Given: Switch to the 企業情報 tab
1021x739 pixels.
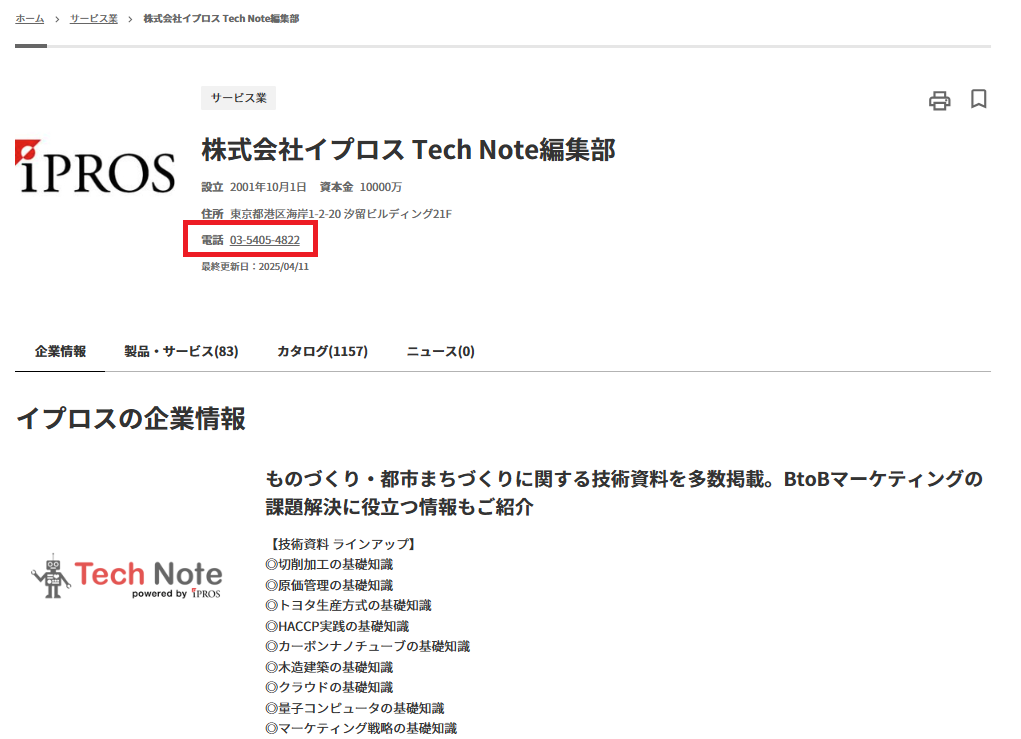Looking at the screenshot, I should coord(60,351).
